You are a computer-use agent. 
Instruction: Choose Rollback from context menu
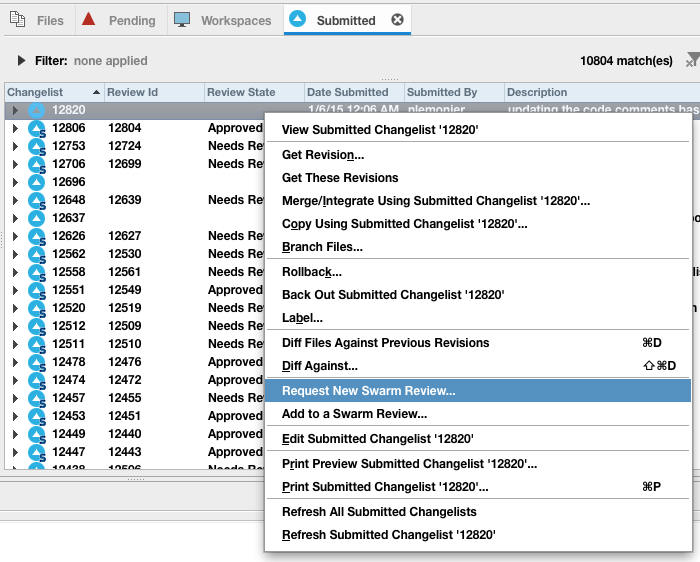coord(478,272)
